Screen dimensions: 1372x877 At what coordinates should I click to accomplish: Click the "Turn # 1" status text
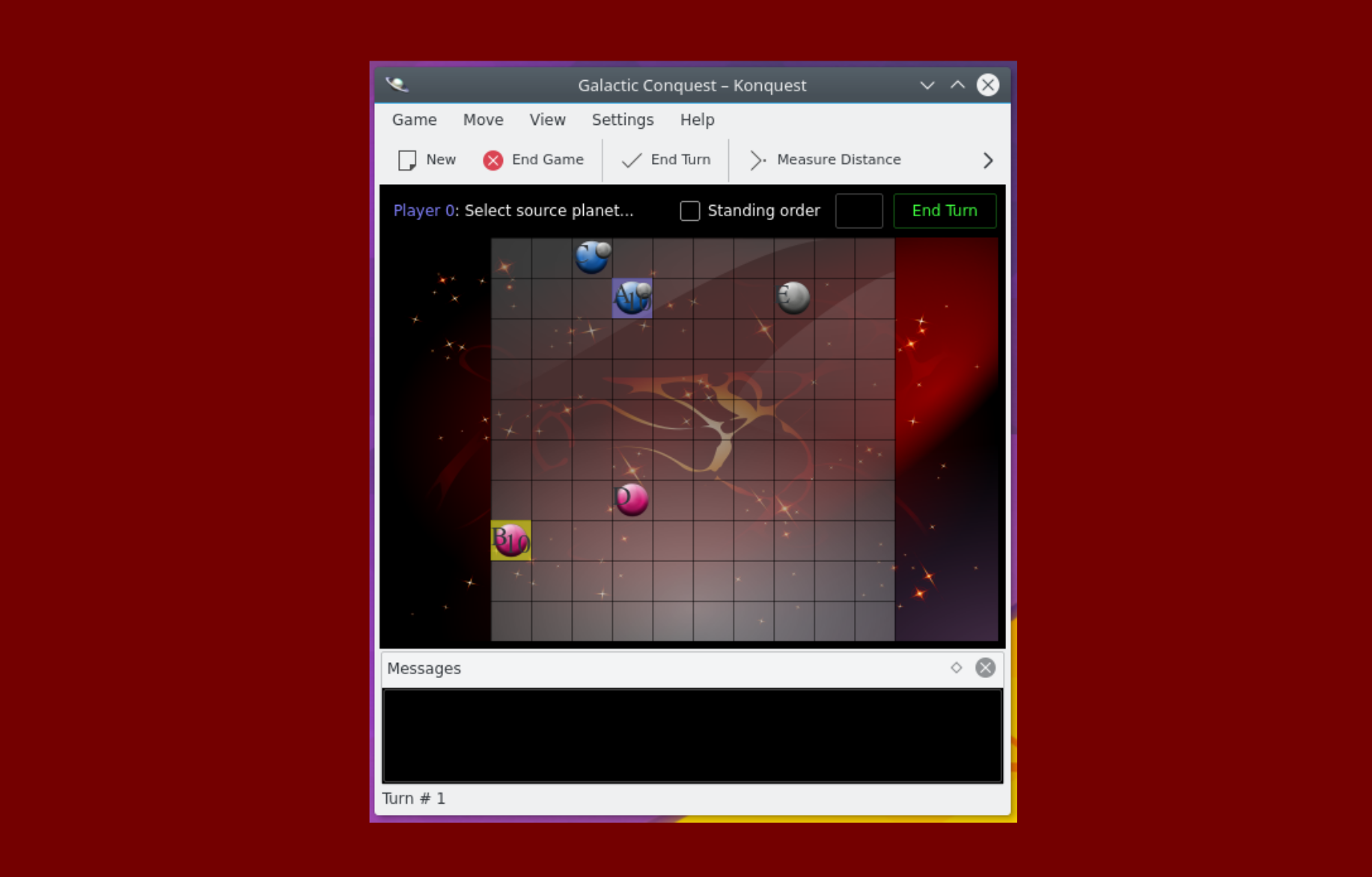coord(414,798)
